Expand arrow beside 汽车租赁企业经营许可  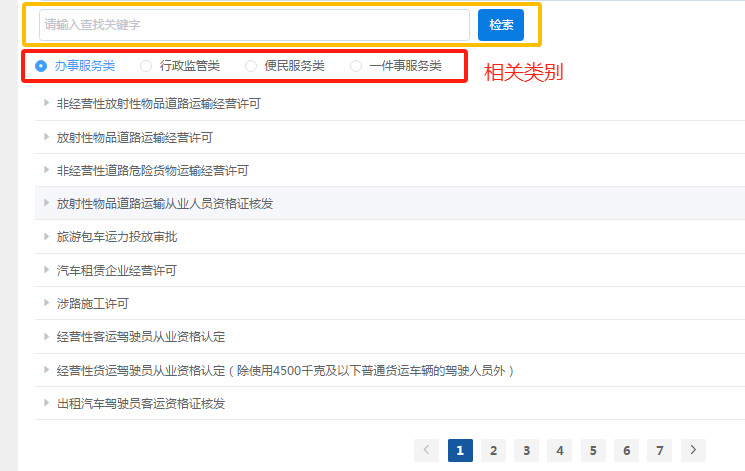click(x=46, y=270)
